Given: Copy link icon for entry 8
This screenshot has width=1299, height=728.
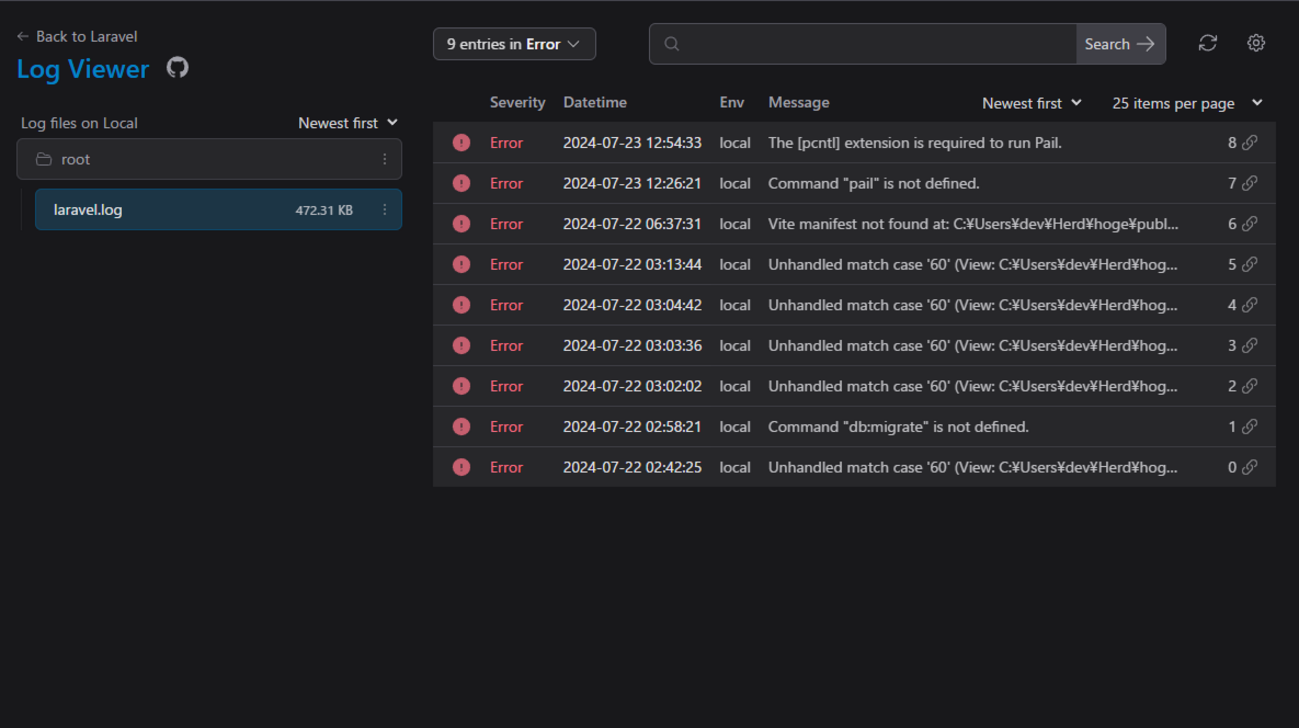Looking at the screenshot, I should point(1250,143).
